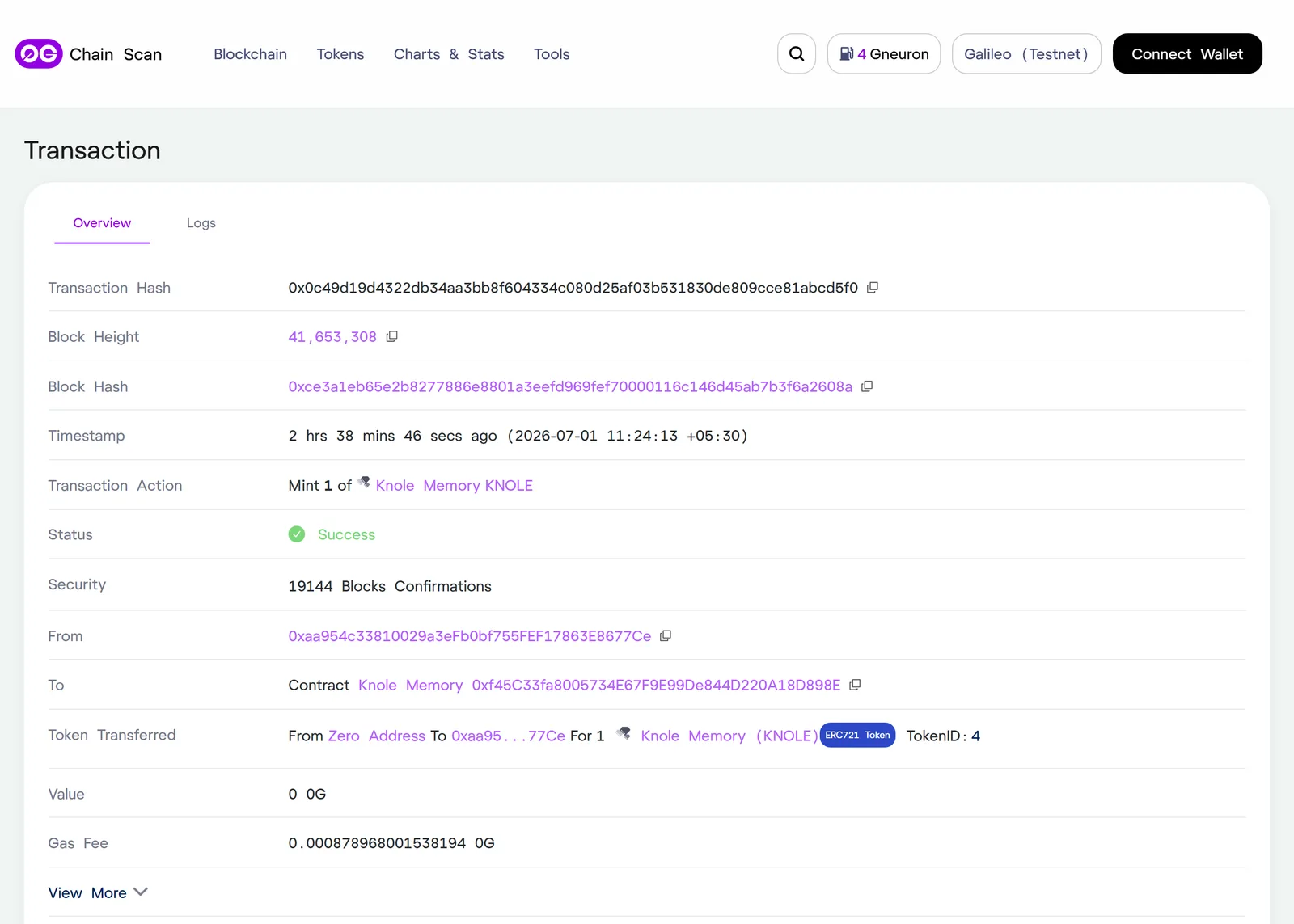1294x924 pixels.
Task: Click the Chain Scan site name
Action: click(116, 54)
